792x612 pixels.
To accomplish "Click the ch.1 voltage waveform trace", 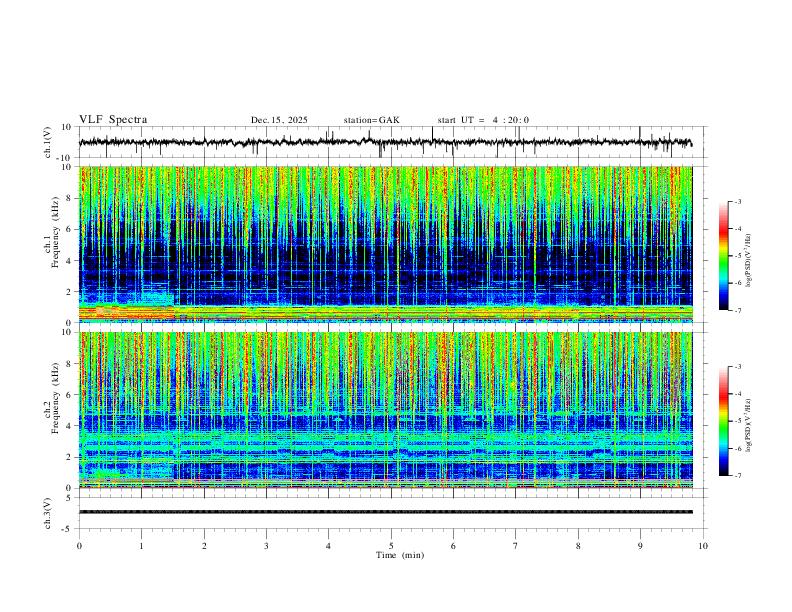I will point(385,142).
